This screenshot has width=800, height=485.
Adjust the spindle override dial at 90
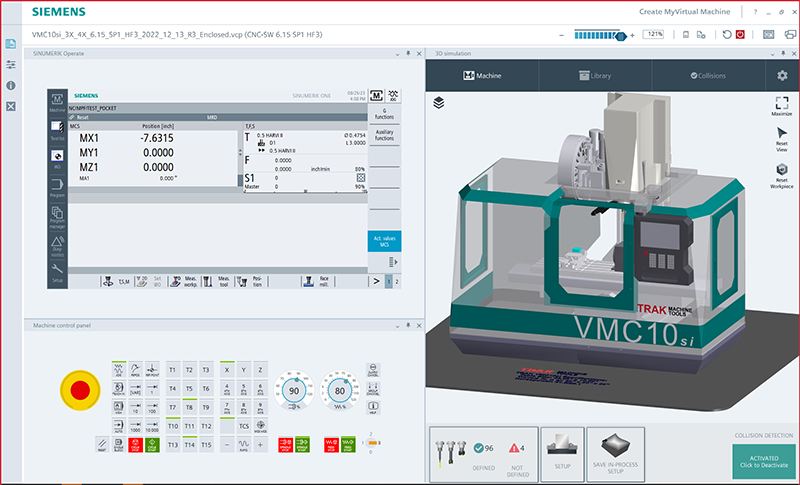tap(294, 391)
